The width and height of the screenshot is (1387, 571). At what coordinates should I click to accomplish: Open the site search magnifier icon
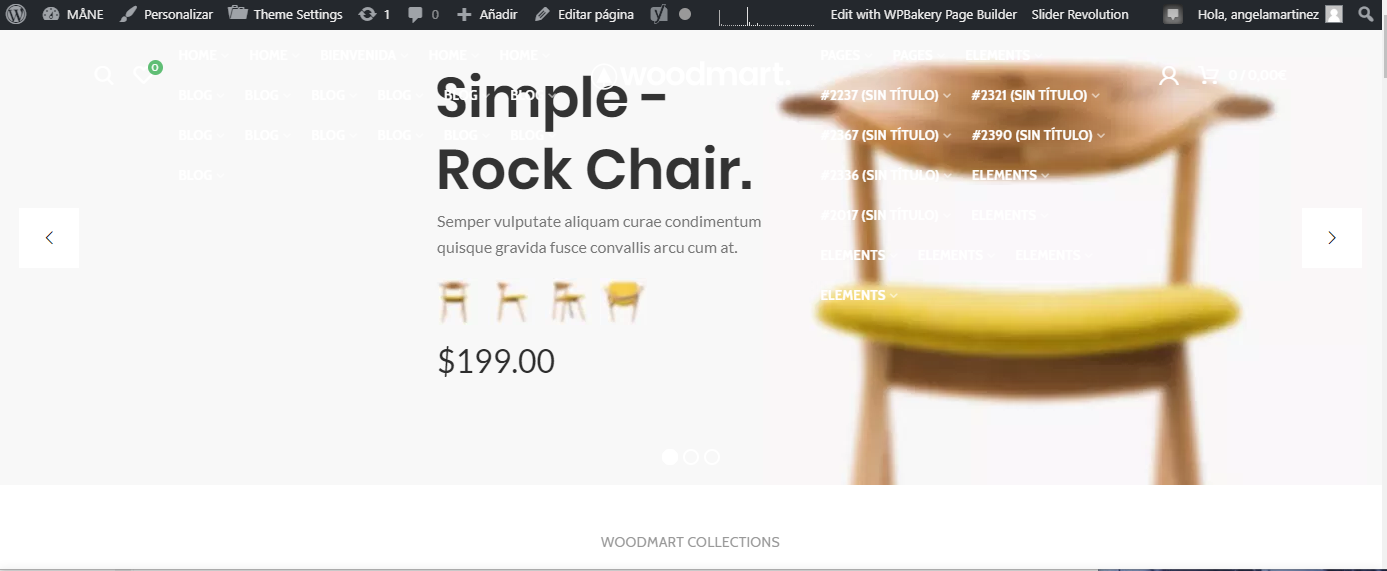coord(104,75)
